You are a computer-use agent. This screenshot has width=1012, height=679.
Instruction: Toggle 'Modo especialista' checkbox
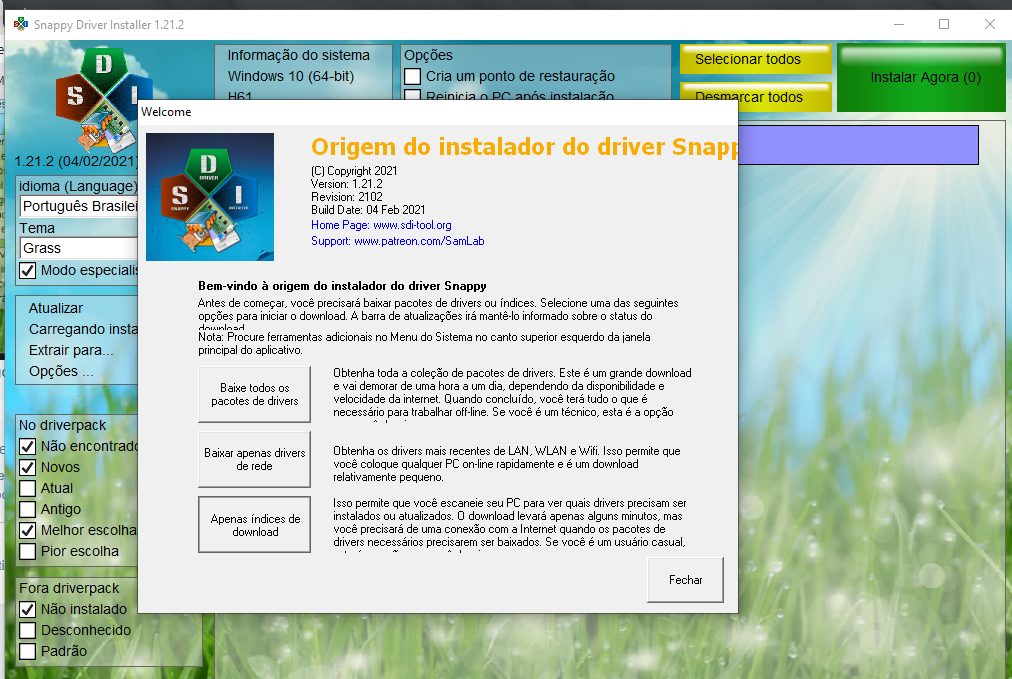(x=27, y=270)
